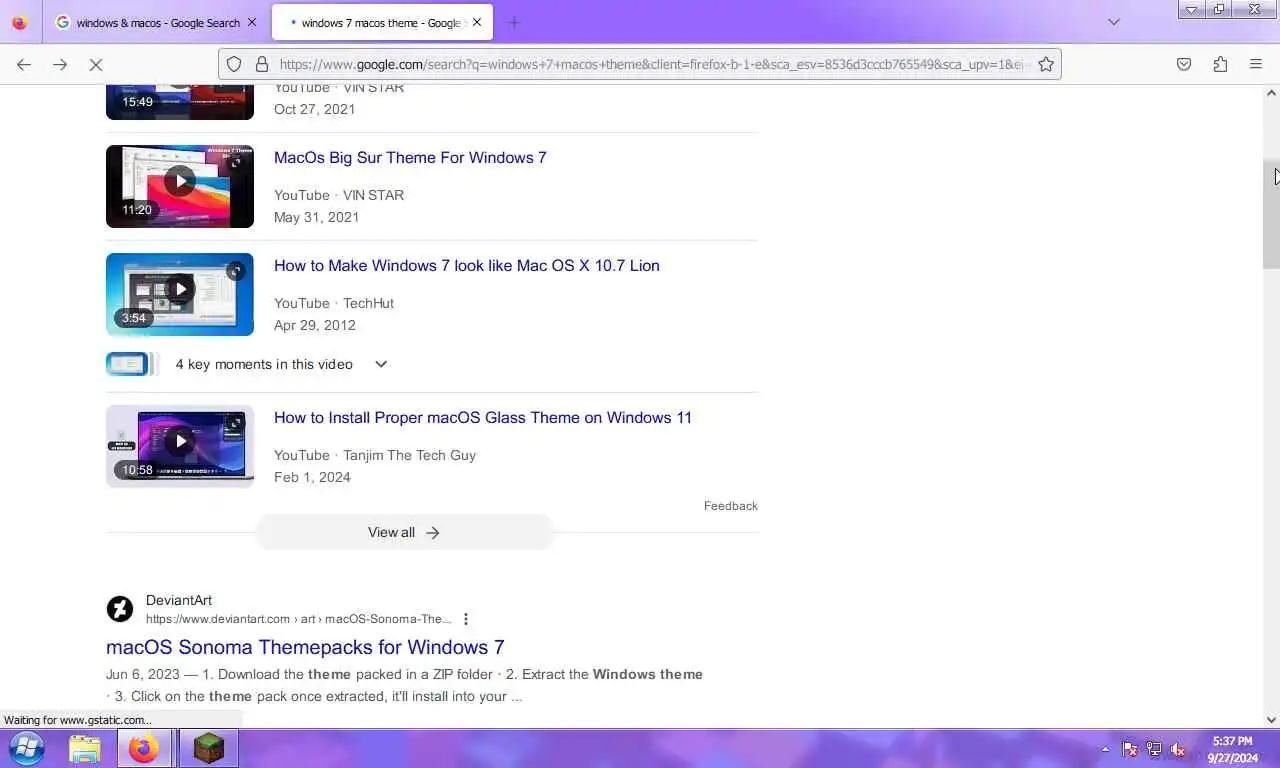1280x768 pixels.
Task: Open 'macOS Sonoma Themepacks for Windows 7' result
Action: [x=305, y=647]
